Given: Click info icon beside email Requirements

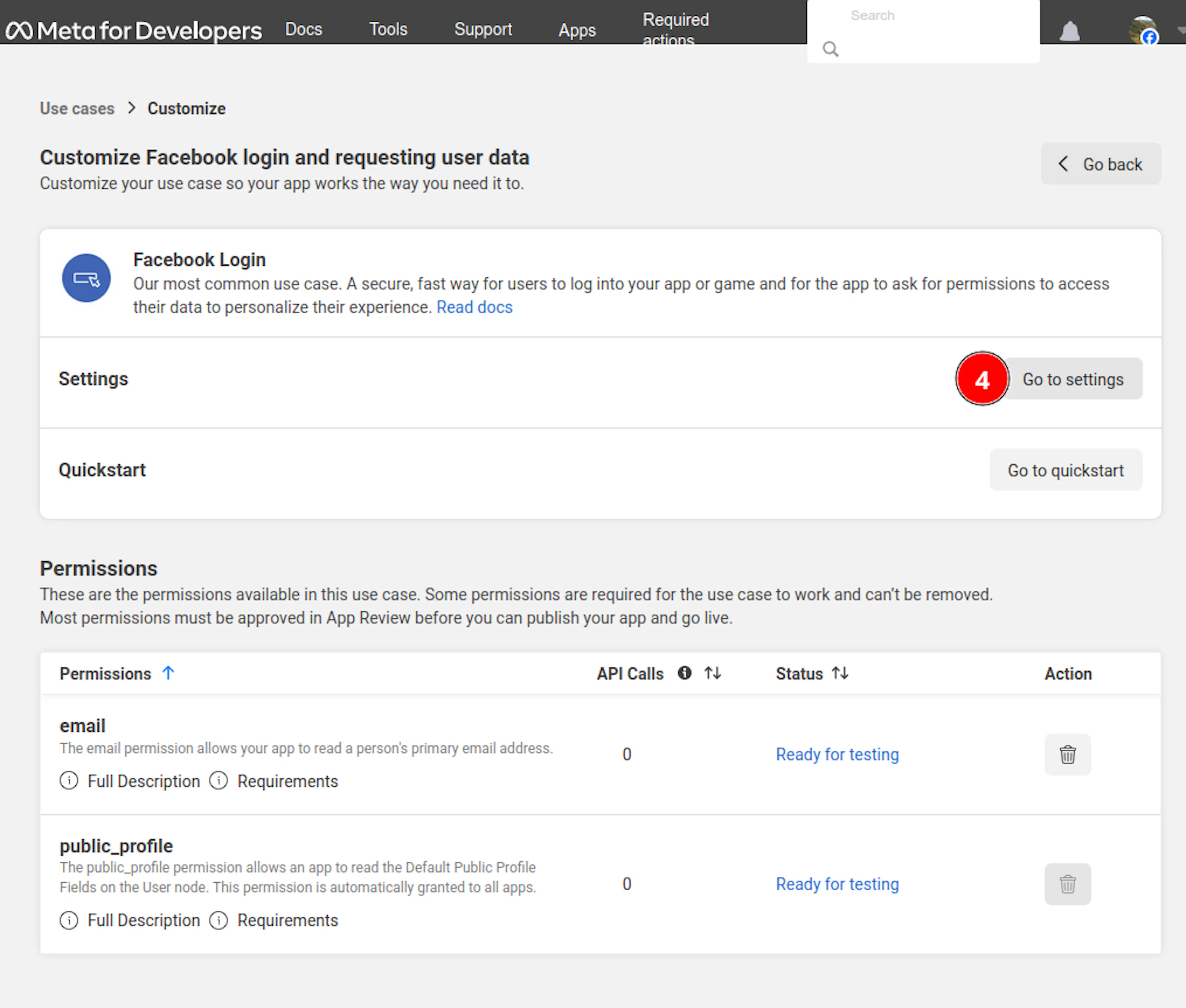Looking at the screenshot, I should [x=218, y=780].
